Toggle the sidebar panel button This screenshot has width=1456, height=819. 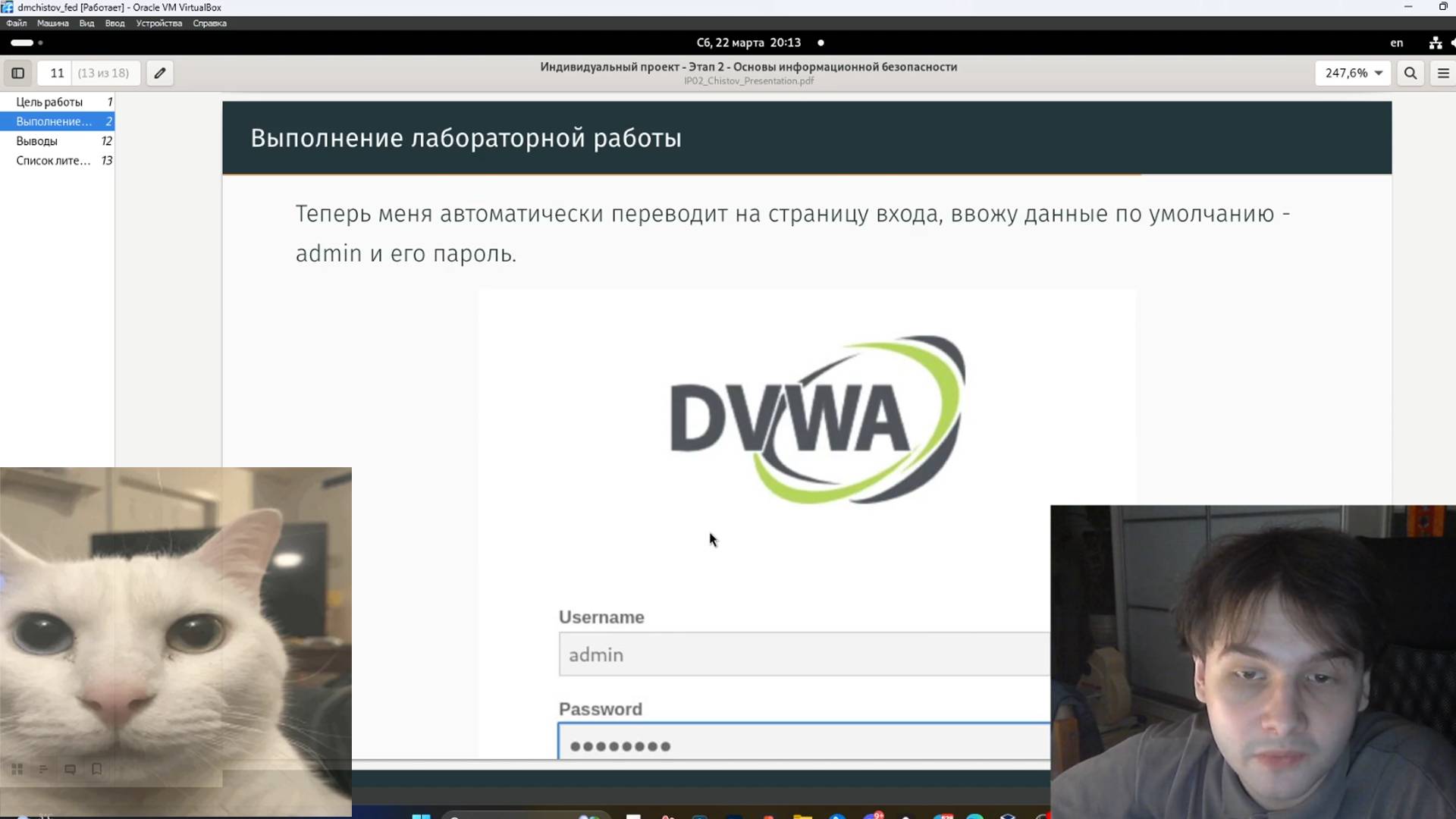17,74
